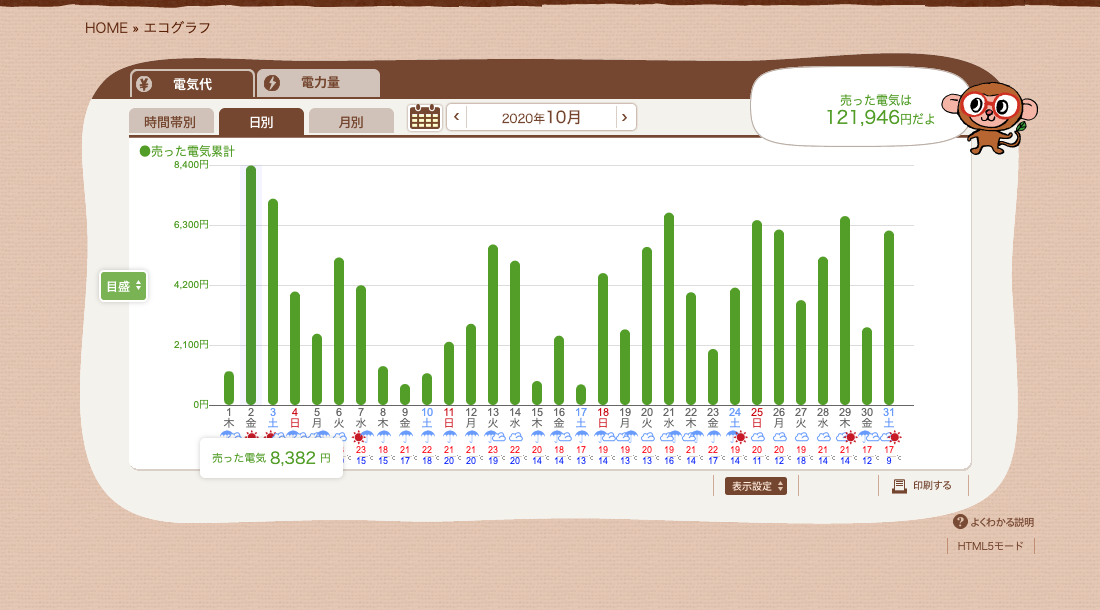Open the calendar date picker icon
Image resolution: width=1100 pixels, height=610 pixels.
tap(425, 117)
